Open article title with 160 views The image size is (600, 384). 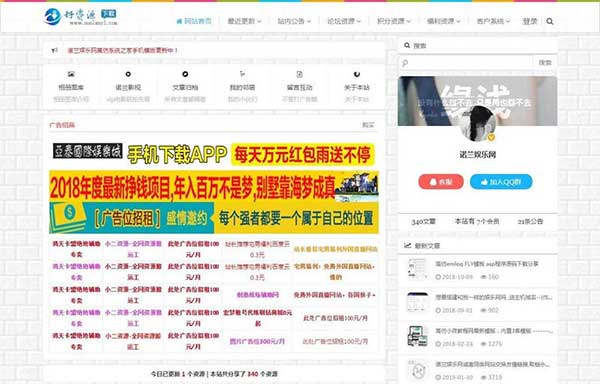point(487,264)
